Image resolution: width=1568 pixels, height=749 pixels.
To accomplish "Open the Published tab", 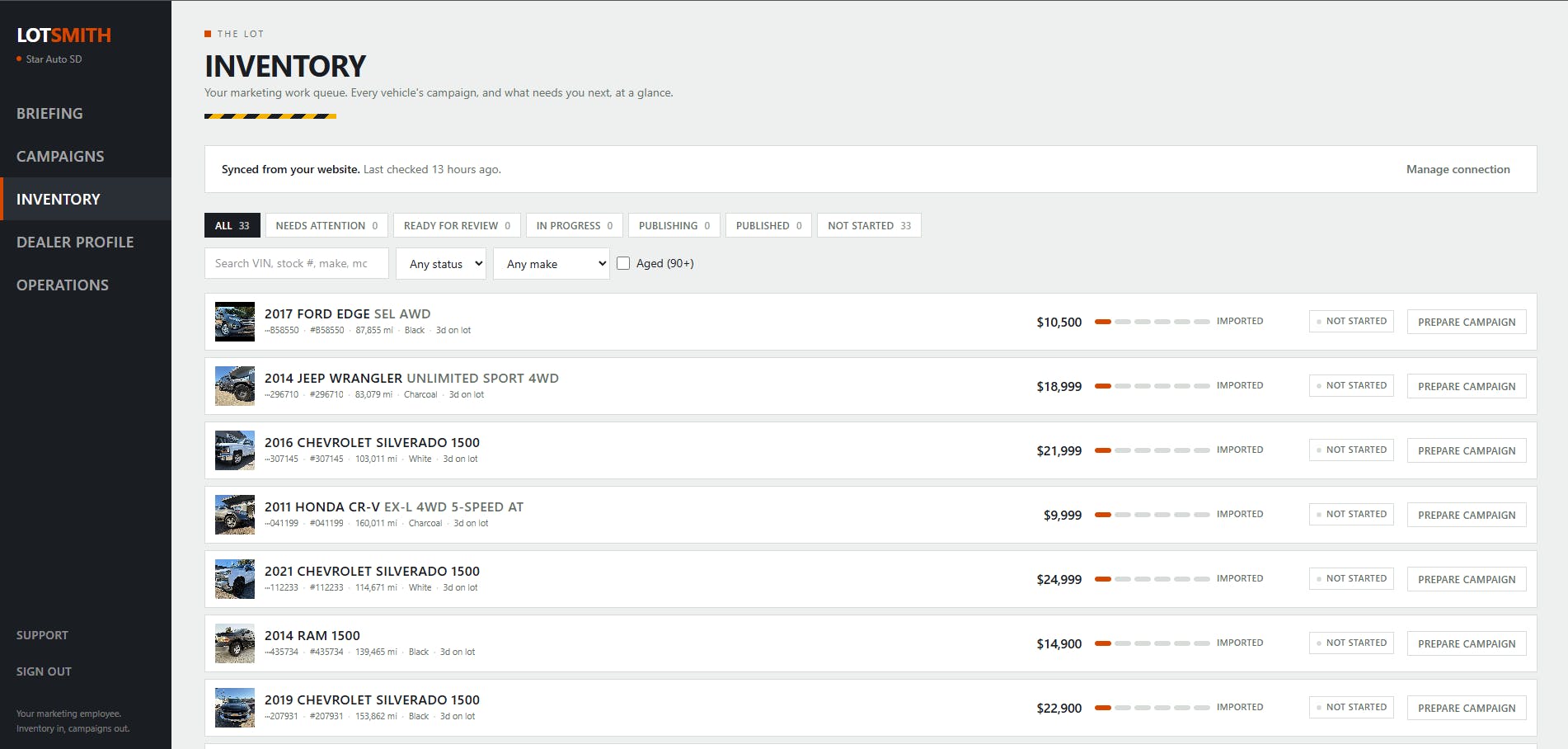I will click(768, 225).
